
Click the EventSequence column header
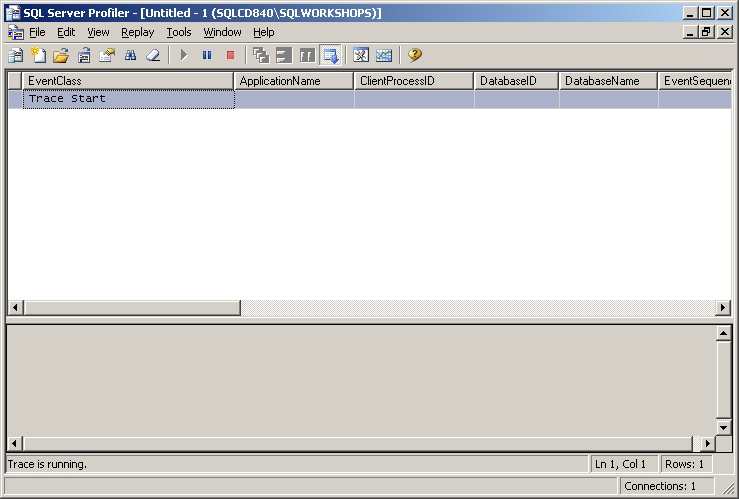tap(695, 81)
